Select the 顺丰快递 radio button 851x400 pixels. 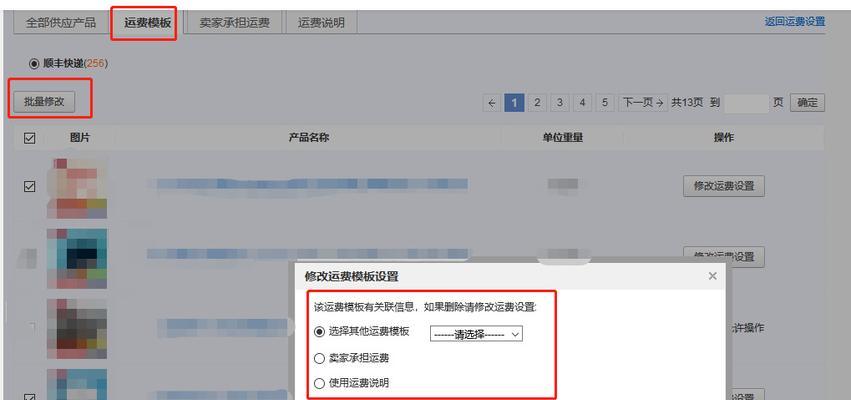(34, 64)
